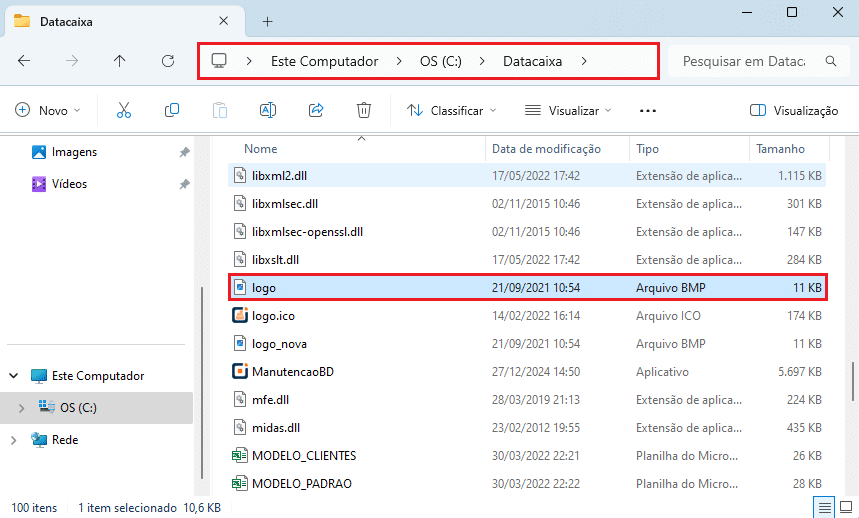Click Este Computador in address breadcrumb

(324, 61)
